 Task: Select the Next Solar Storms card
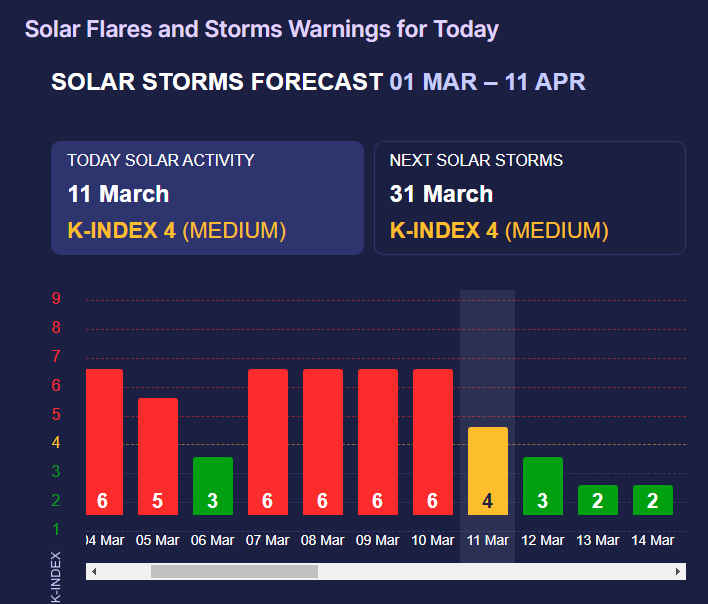tap(529, 198)
